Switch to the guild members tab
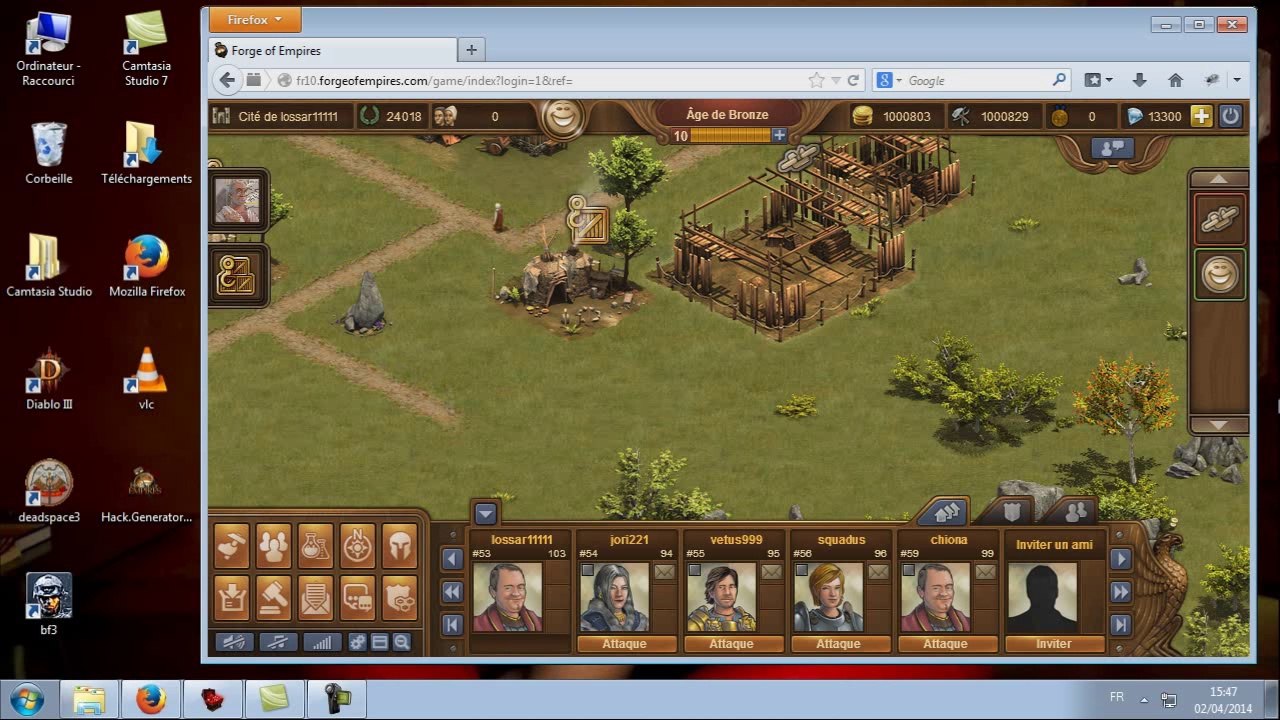The image size is (1280, 720). (x=1012, y=512)
